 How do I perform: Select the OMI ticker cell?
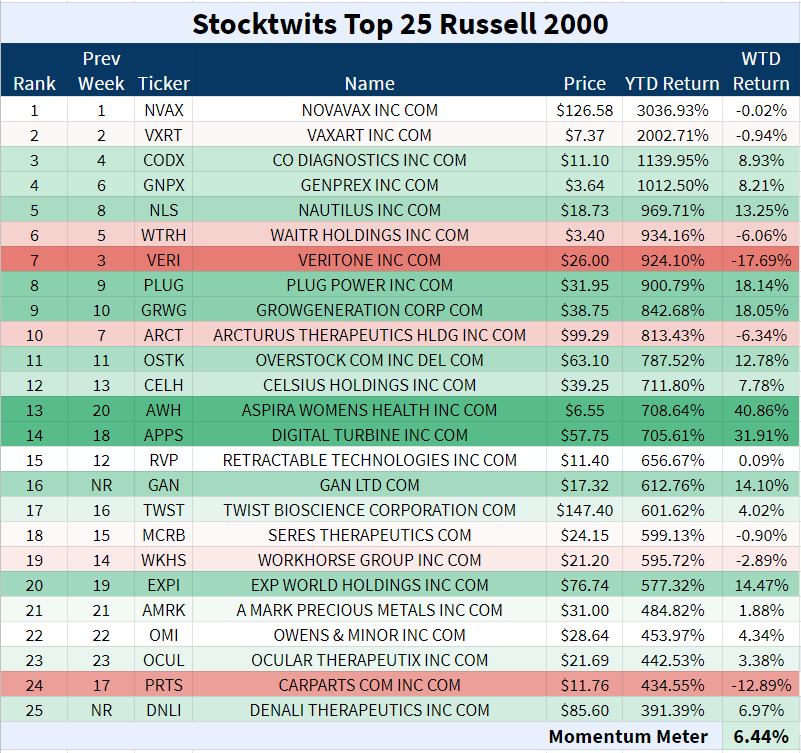pos(163,636)
